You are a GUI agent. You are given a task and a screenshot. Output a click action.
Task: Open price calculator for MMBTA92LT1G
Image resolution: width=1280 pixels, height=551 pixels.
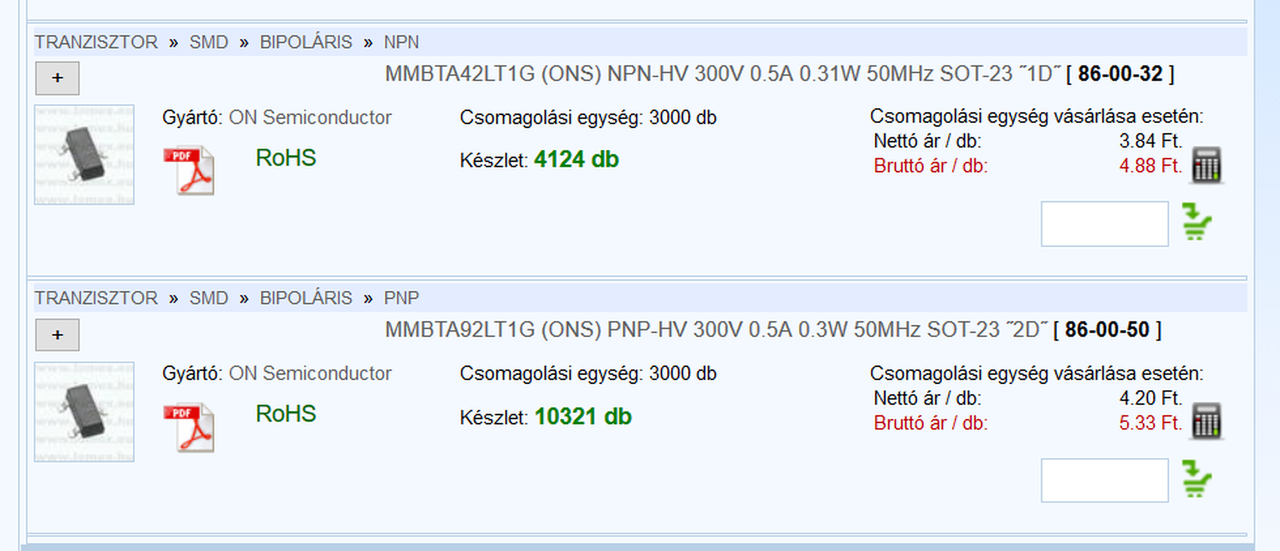1207,421
